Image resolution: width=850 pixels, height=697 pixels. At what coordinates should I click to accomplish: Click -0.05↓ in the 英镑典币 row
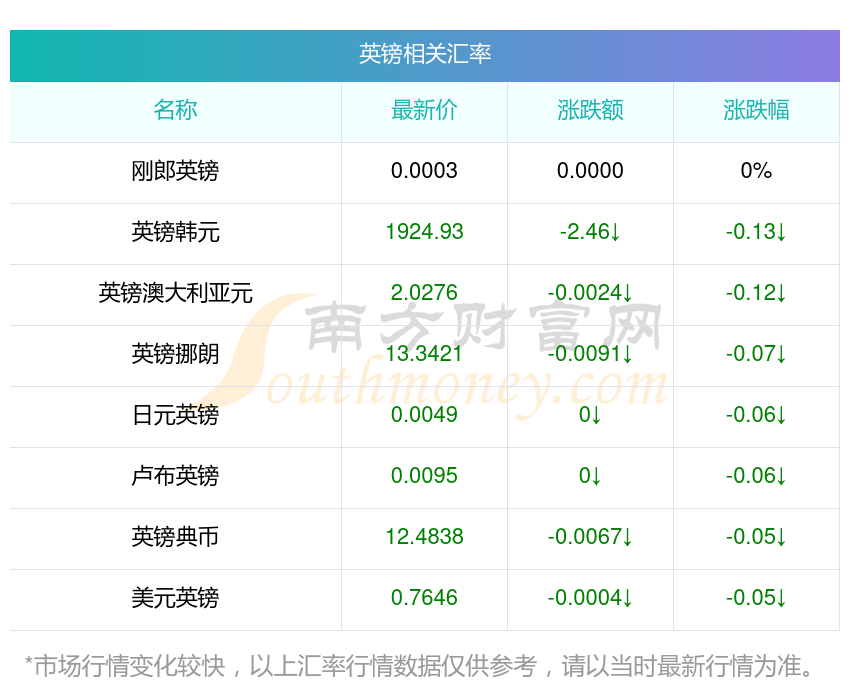click(x=756, y=537)
